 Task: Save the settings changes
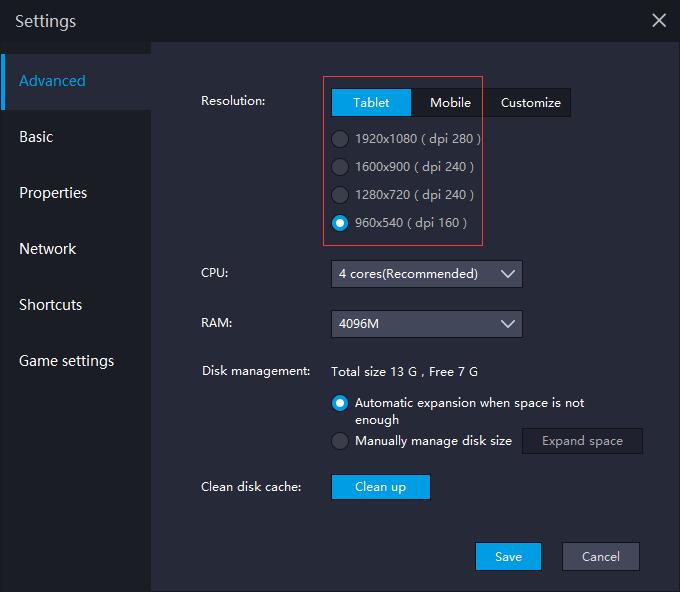[508, 556]
